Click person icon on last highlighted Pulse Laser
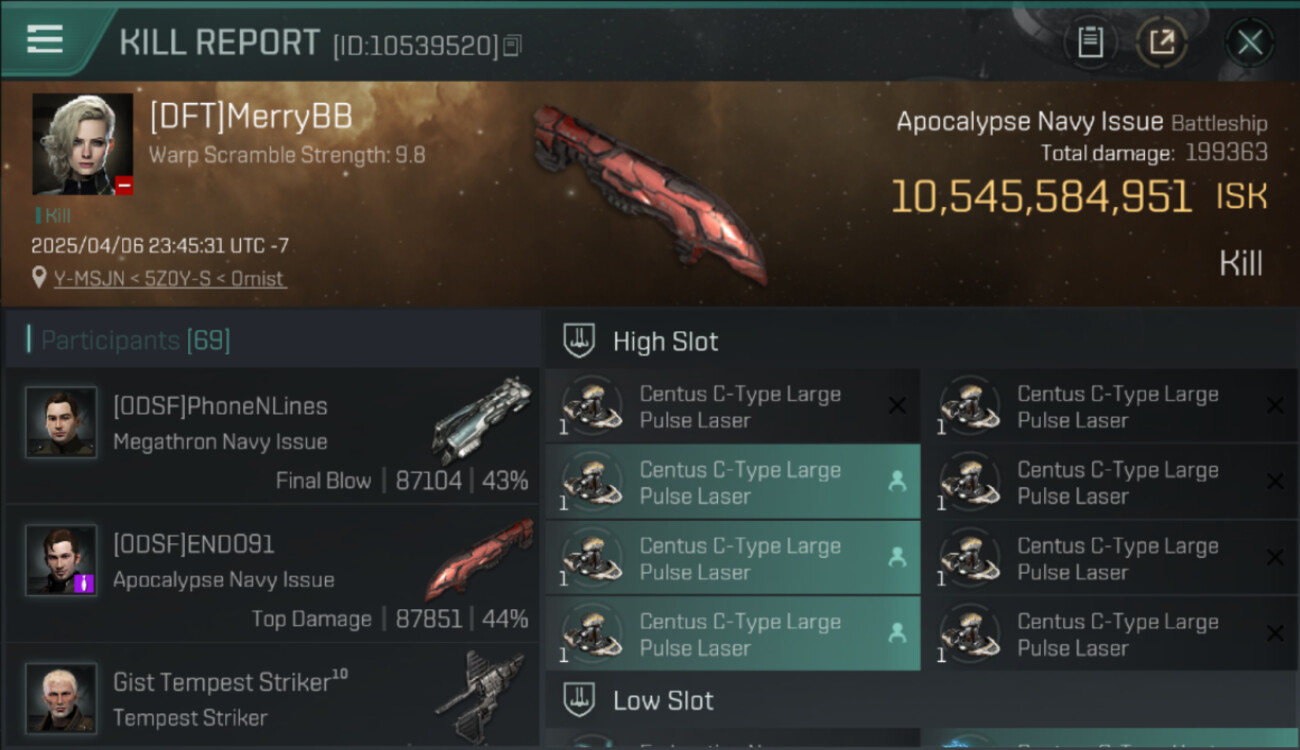Viewport: 1300px width, 750px height. pos(897,633)
